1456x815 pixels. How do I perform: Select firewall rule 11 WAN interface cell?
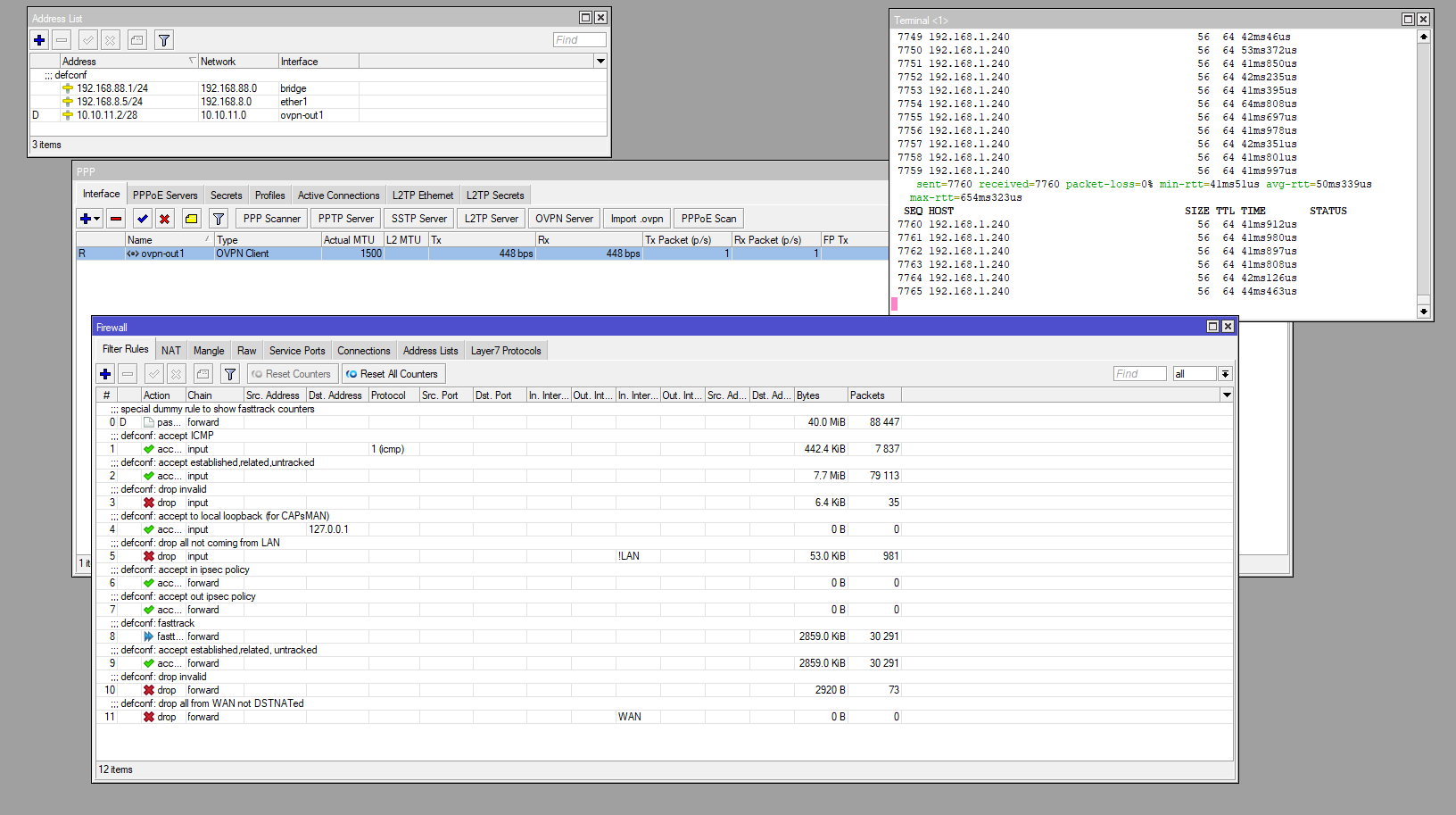click(638, 717)
